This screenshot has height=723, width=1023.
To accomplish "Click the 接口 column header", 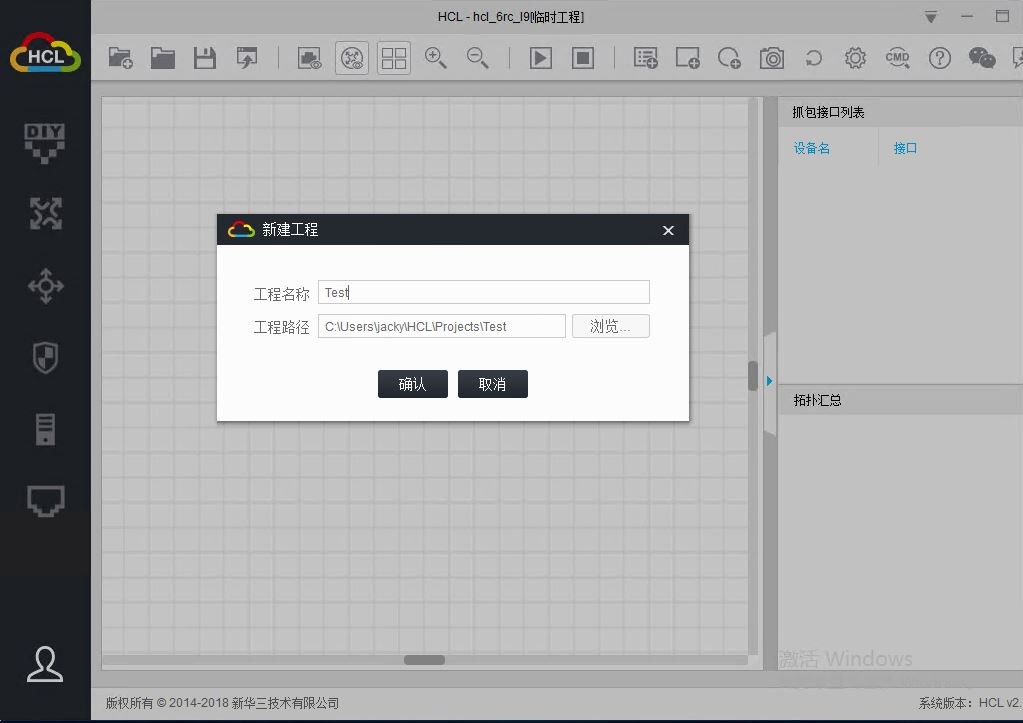I will pos(905,148).
